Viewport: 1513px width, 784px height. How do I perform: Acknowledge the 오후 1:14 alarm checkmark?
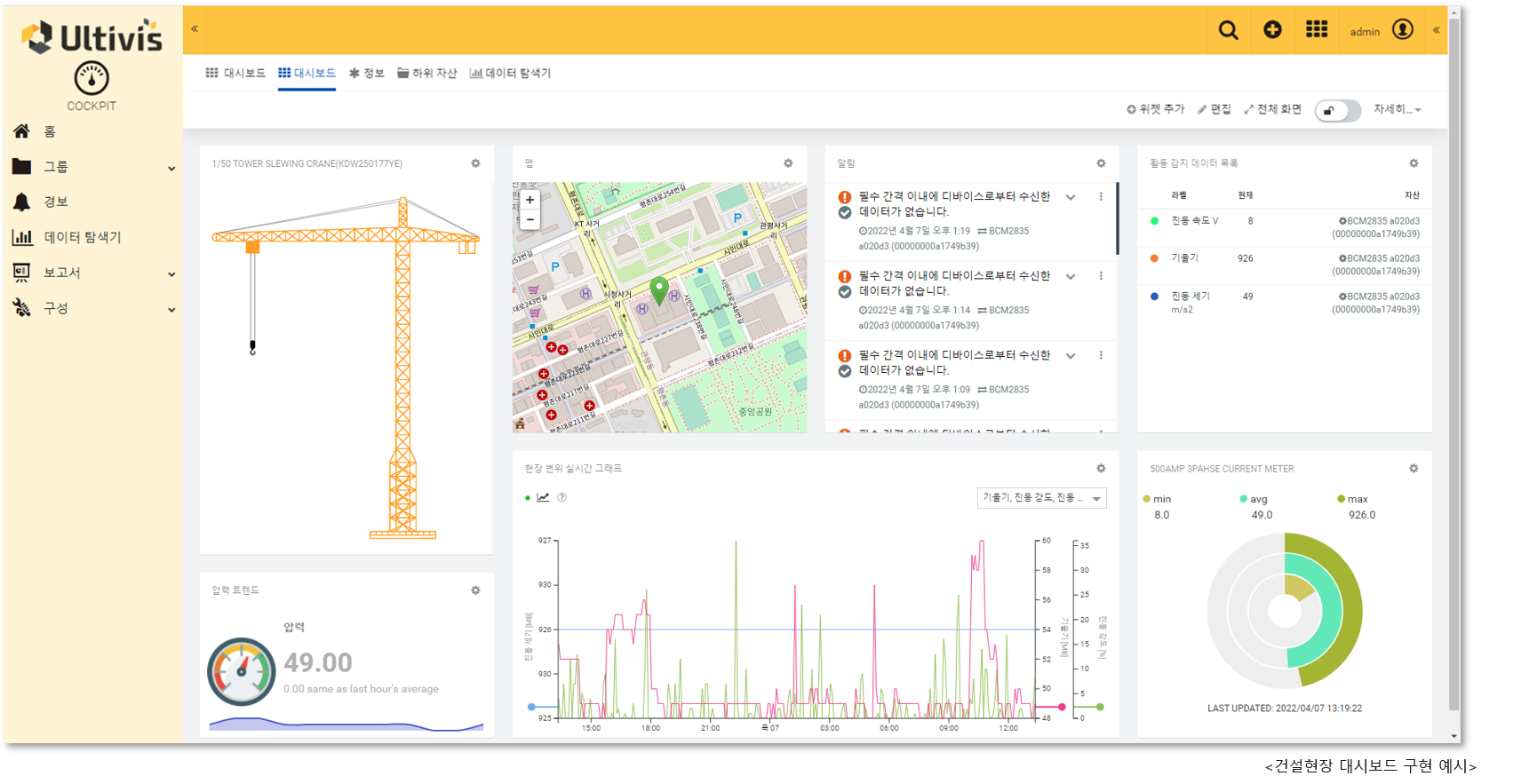pos(845,292)
